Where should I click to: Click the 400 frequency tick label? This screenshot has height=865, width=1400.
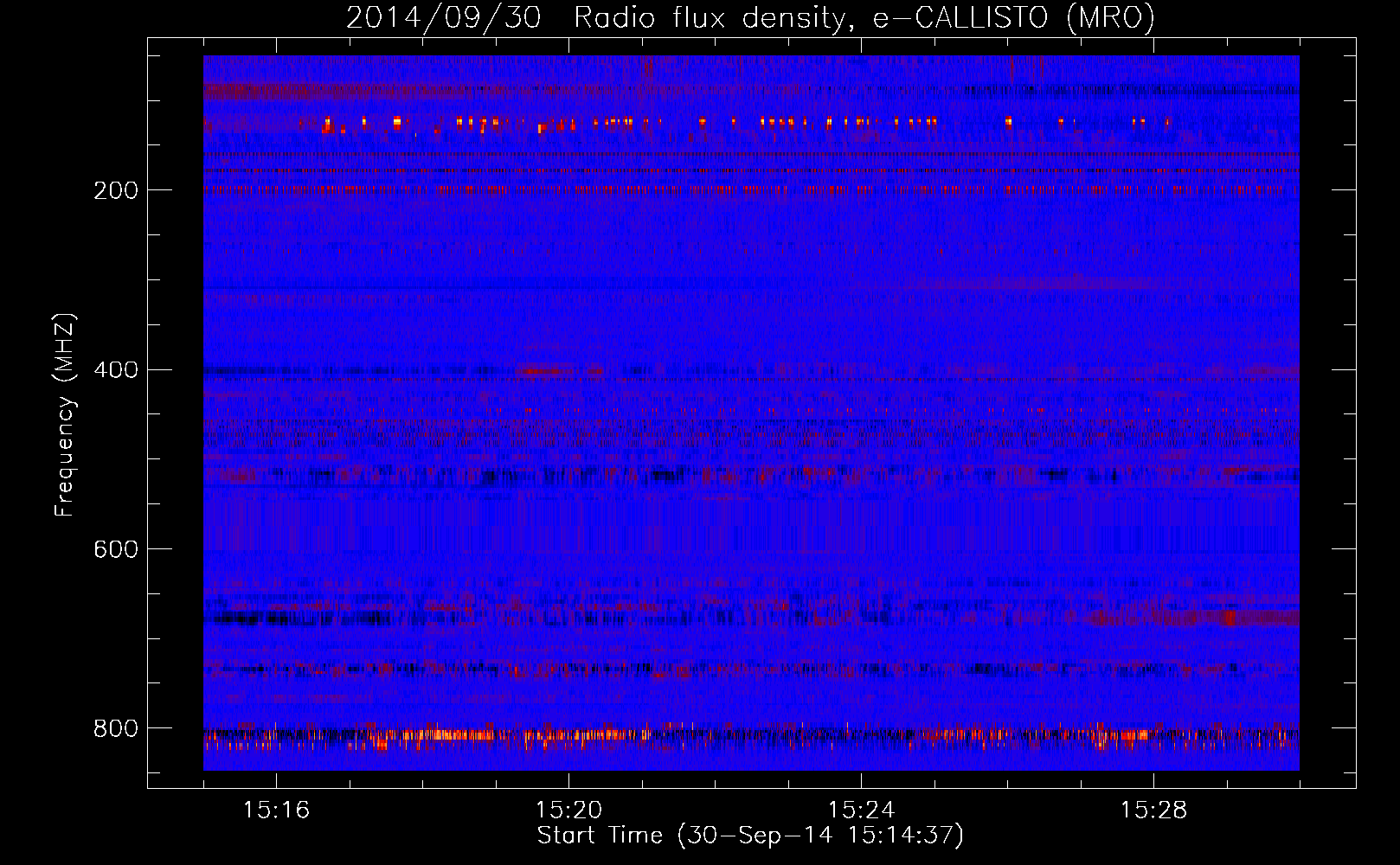coord(116,370)
